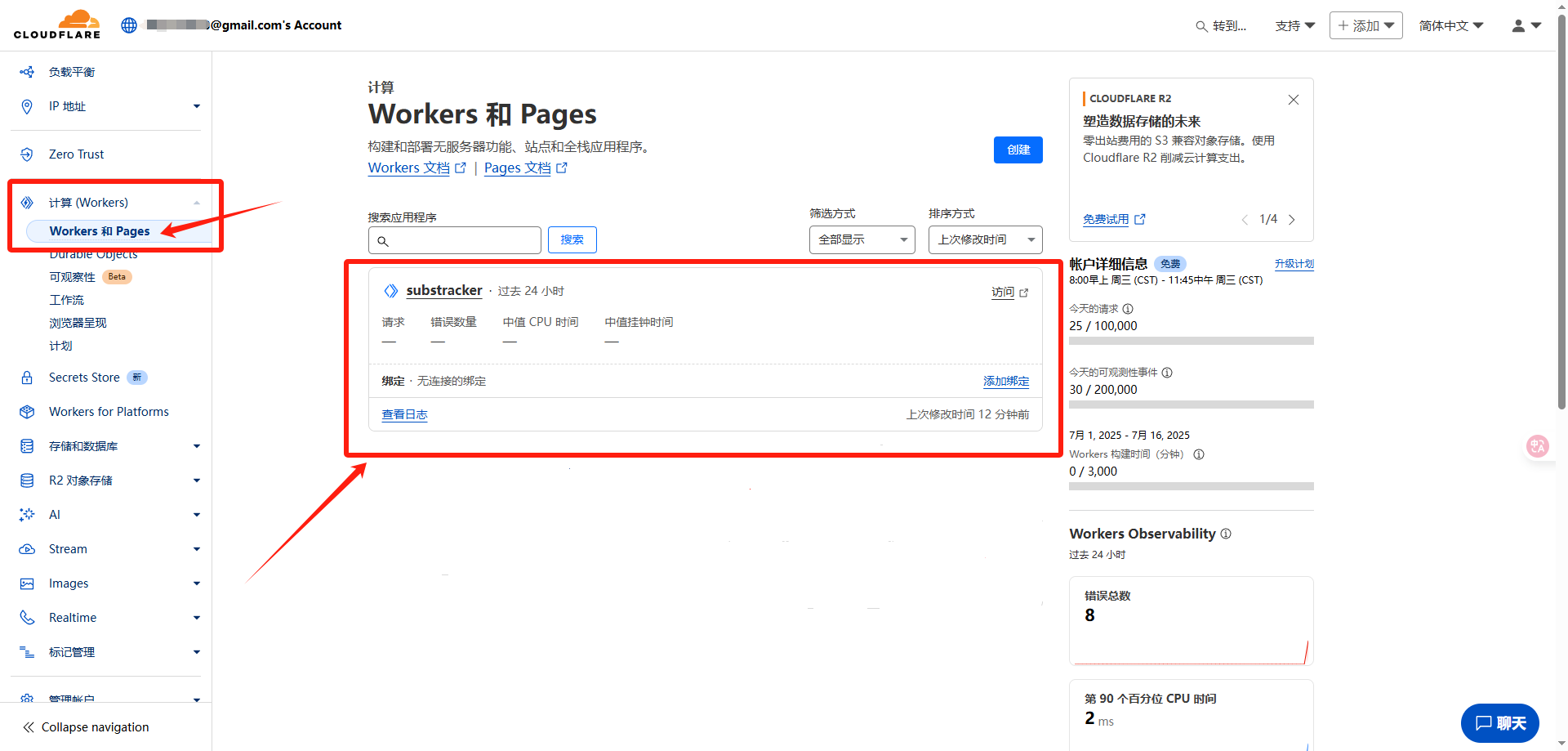Open the 简体中文 language dropdown

tap(1451, 26)
